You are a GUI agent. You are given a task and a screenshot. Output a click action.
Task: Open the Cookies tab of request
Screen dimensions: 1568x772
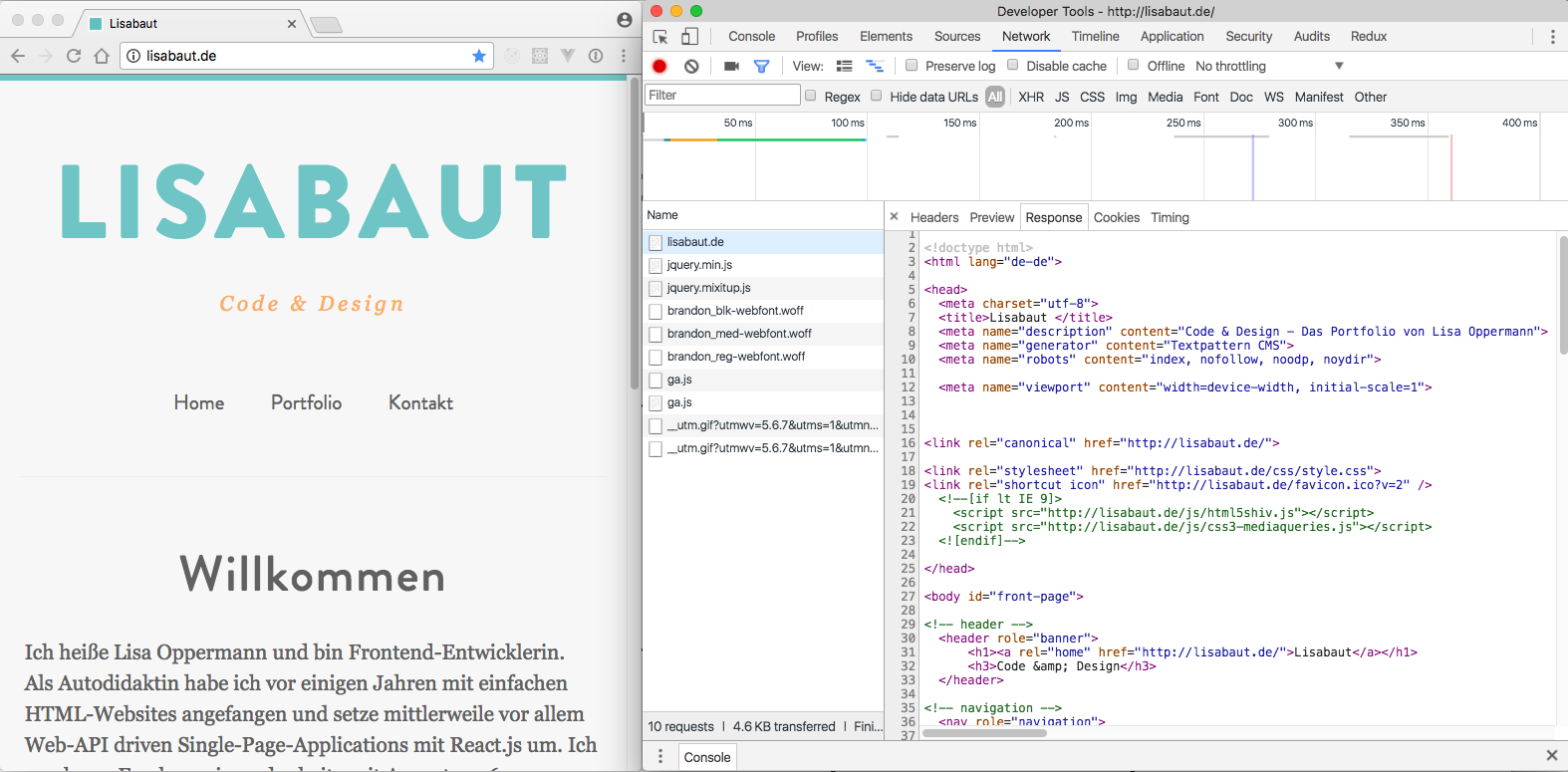click(1116, 217)
